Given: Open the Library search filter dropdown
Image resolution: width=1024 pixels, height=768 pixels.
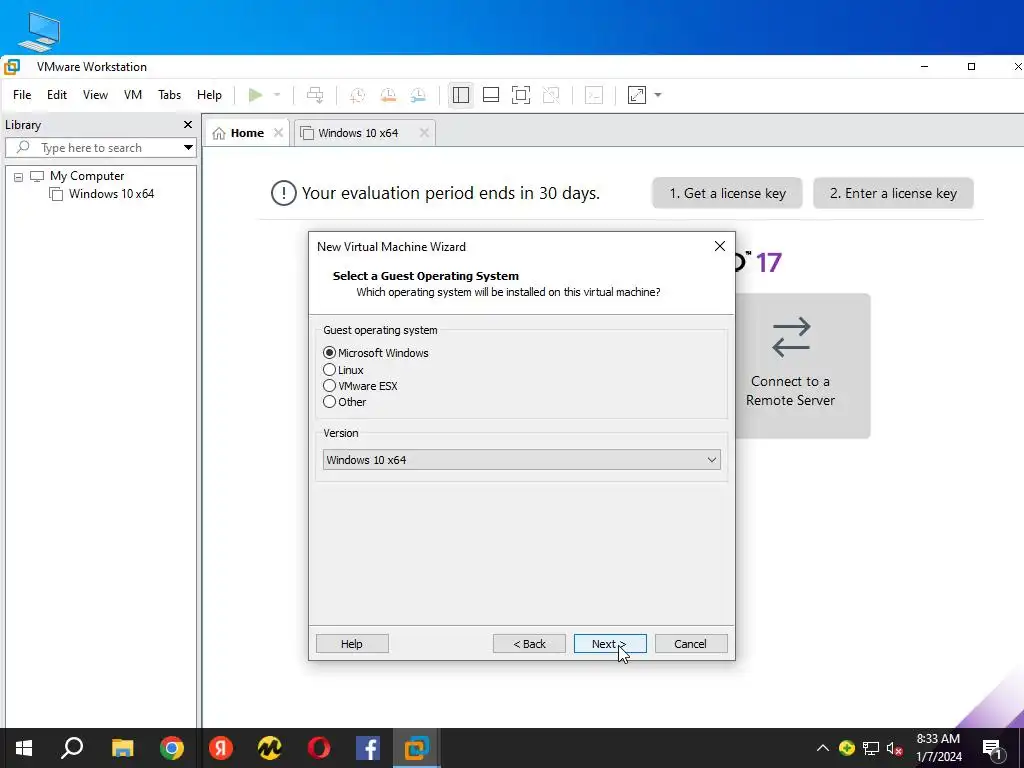Looking at the screenshot, I should pos(188,148).
